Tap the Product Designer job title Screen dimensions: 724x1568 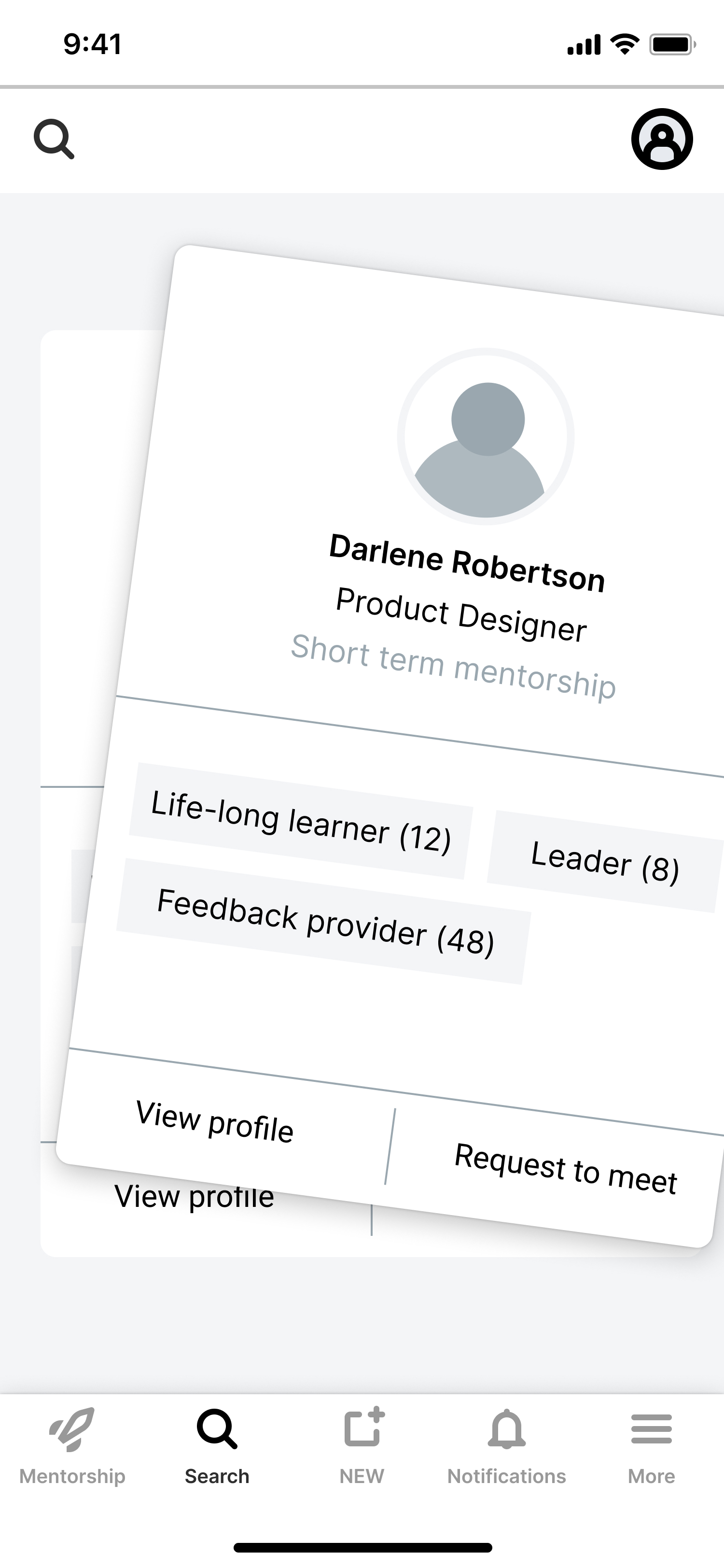[461, 614]
